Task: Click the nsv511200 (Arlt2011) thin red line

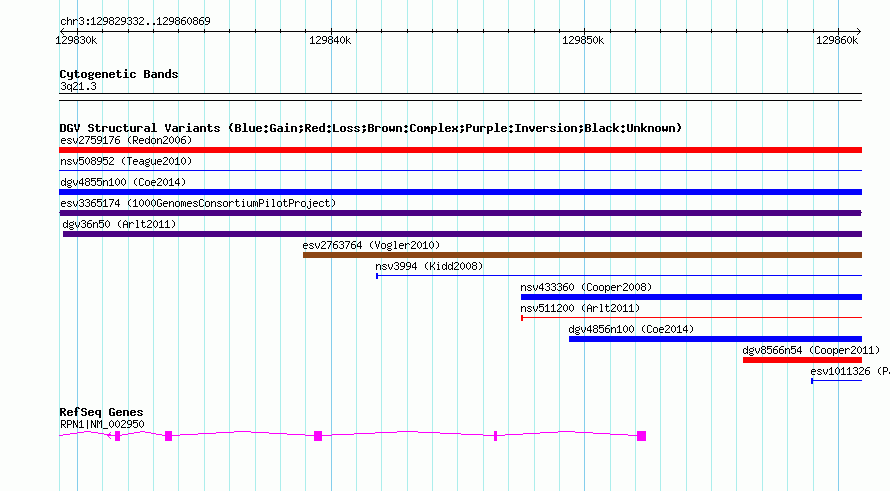Action: [691, 318]
